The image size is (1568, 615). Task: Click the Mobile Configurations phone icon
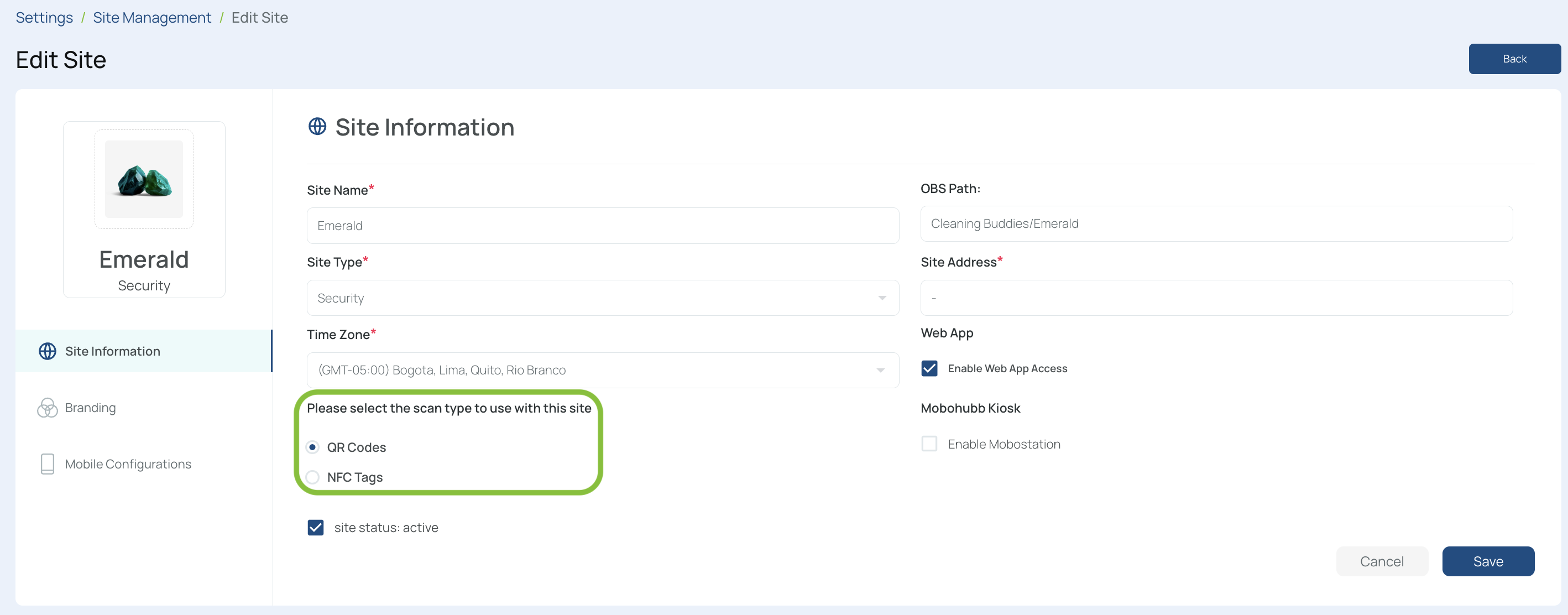pyautogui.click(x=48, y=464)
